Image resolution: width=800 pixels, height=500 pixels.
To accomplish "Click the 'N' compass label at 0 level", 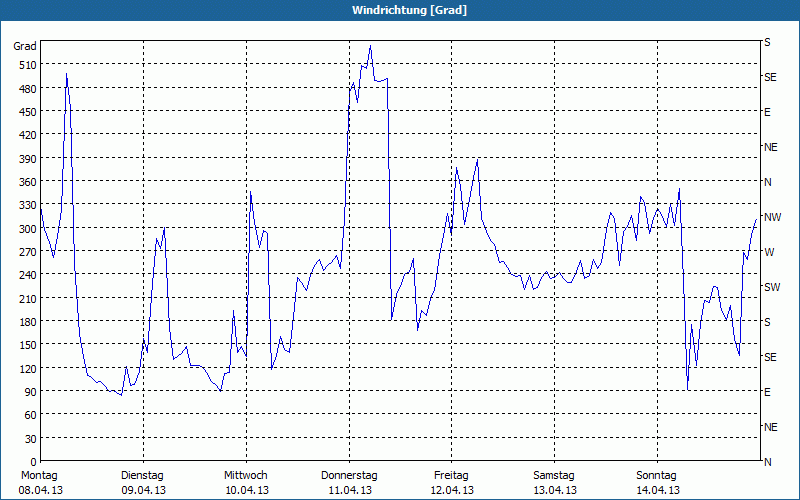I will (768, 462).
